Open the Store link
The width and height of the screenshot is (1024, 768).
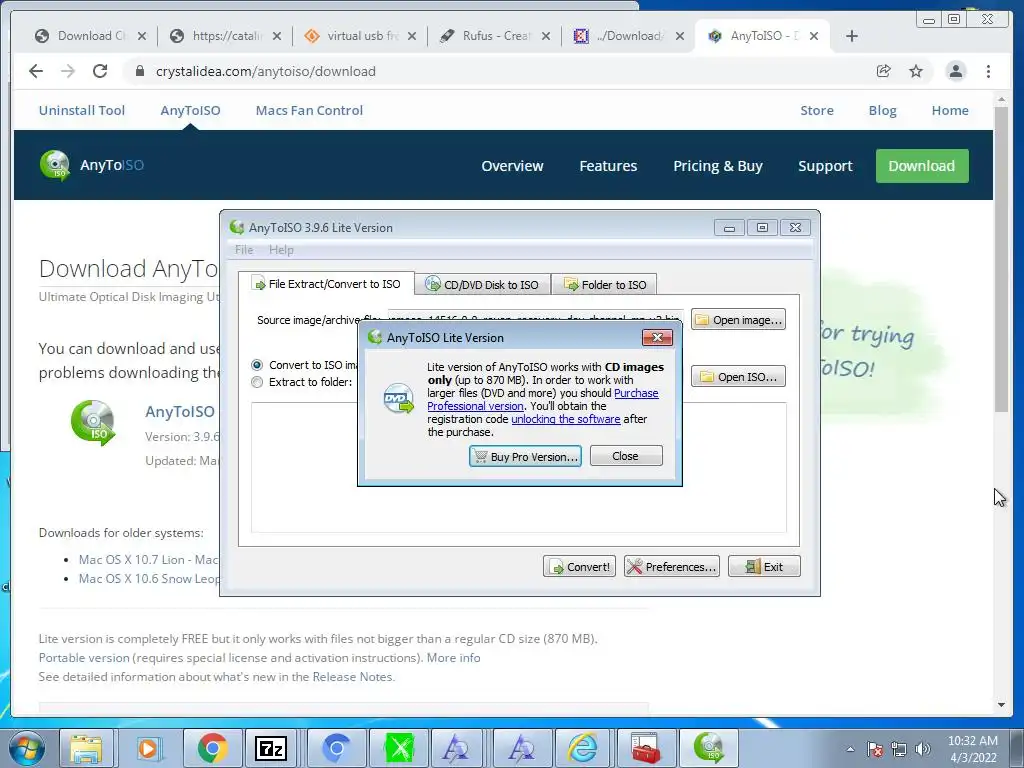817,110
